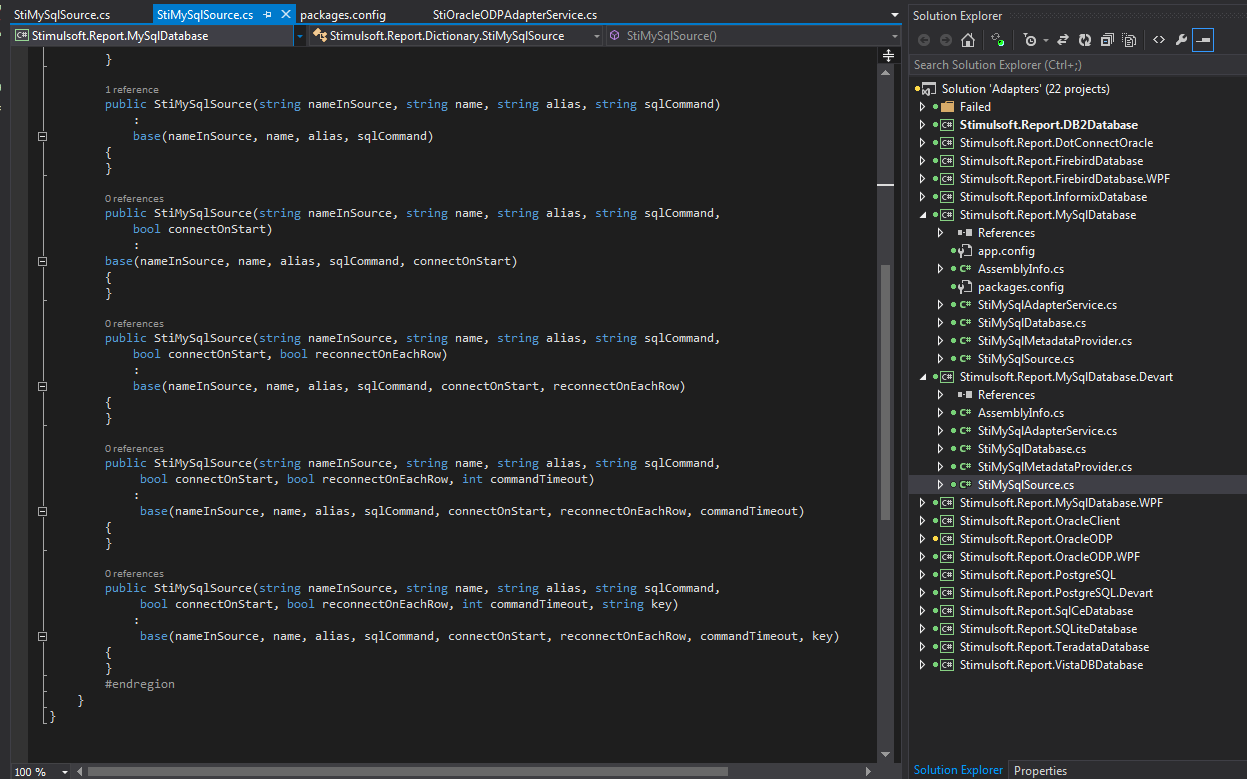Click the horizontal scrollbar right arrow
This screenshot has height=779, width=1247.
870,771
